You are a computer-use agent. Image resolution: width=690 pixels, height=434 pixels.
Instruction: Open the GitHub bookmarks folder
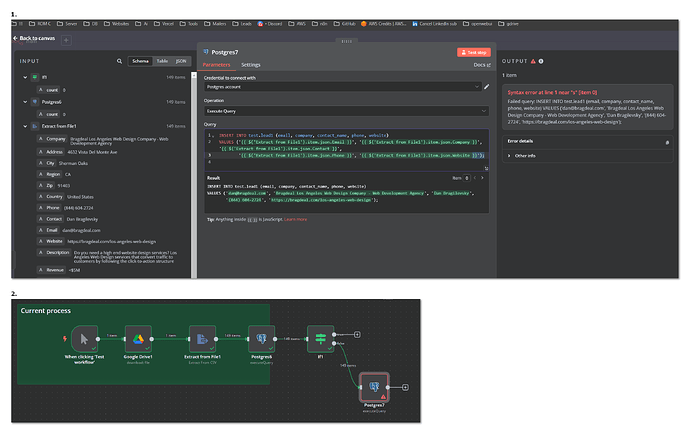pyautogui.click(x=345, y=24)
